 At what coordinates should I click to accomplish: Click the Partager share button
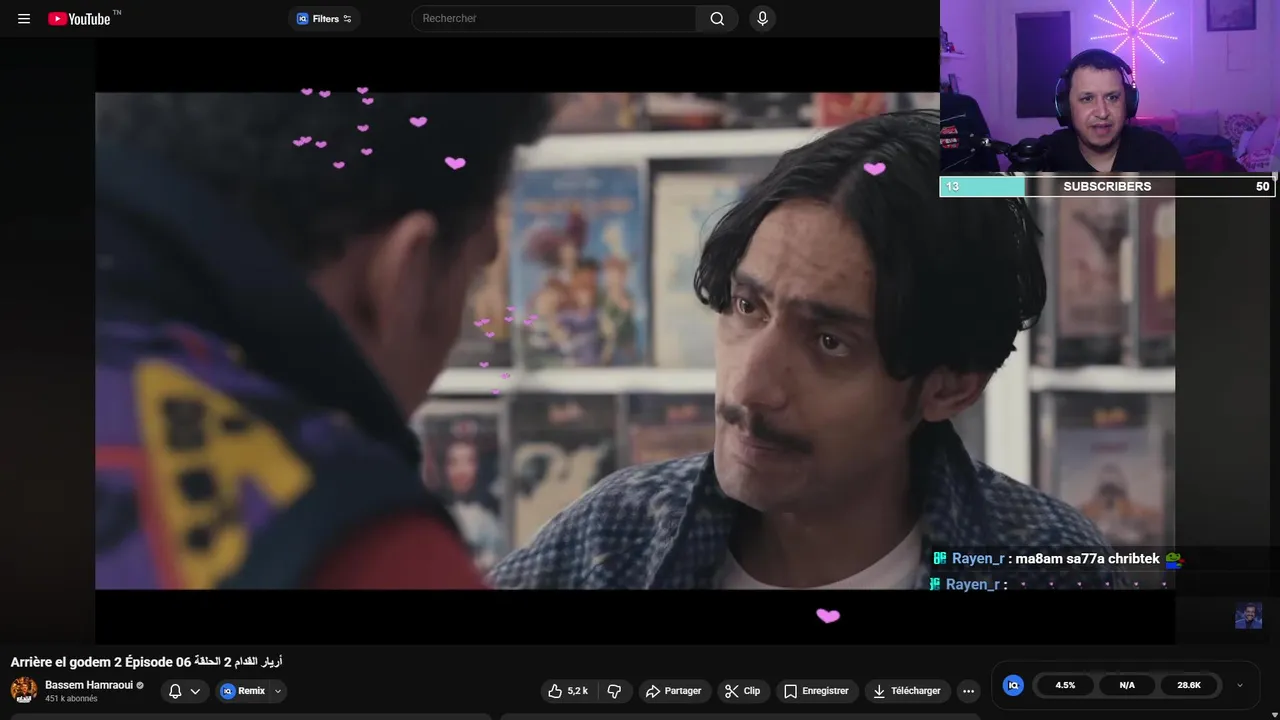673,691
